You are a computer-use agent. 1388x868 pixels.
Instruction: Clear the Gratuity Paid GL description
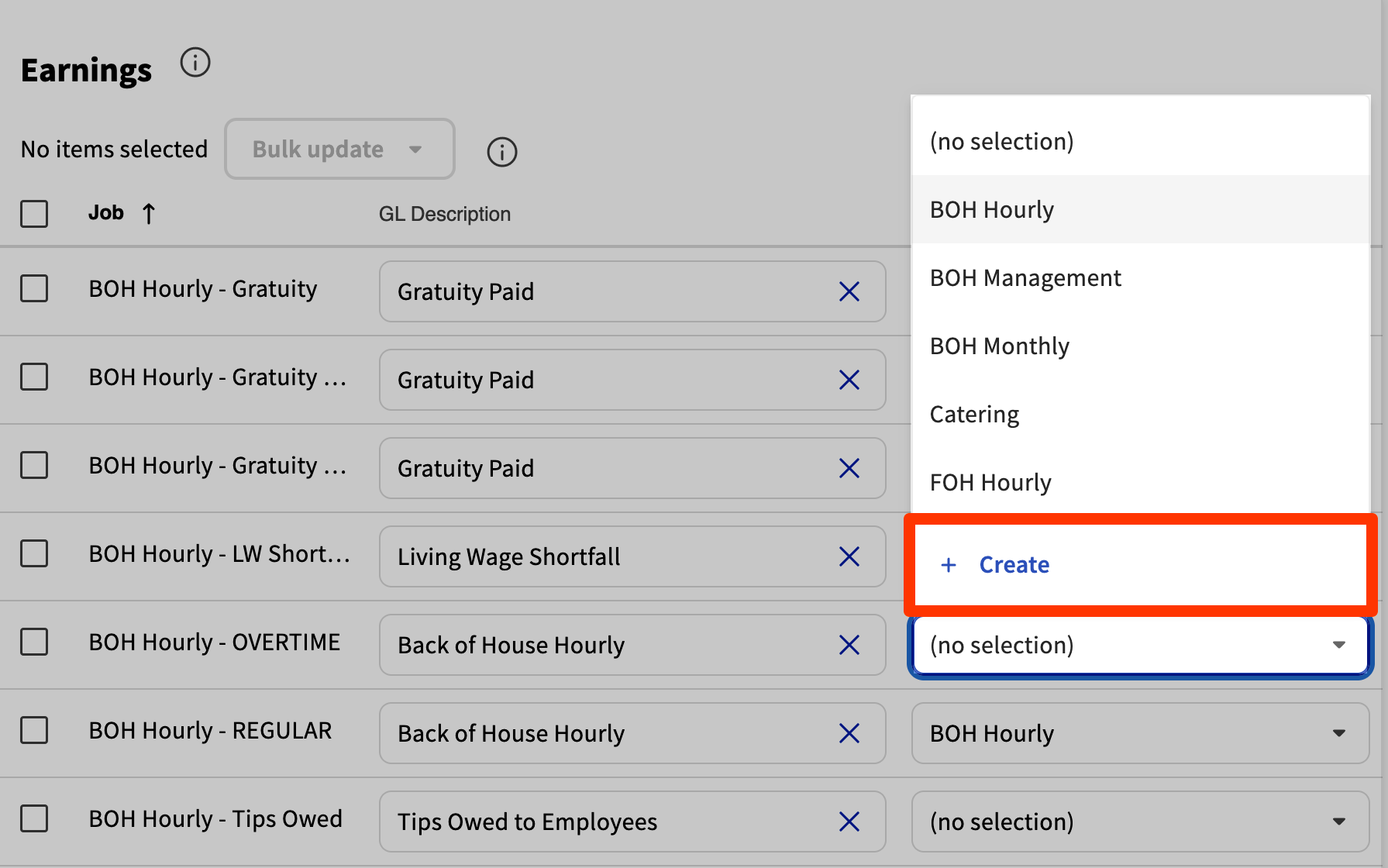[849, 291]
